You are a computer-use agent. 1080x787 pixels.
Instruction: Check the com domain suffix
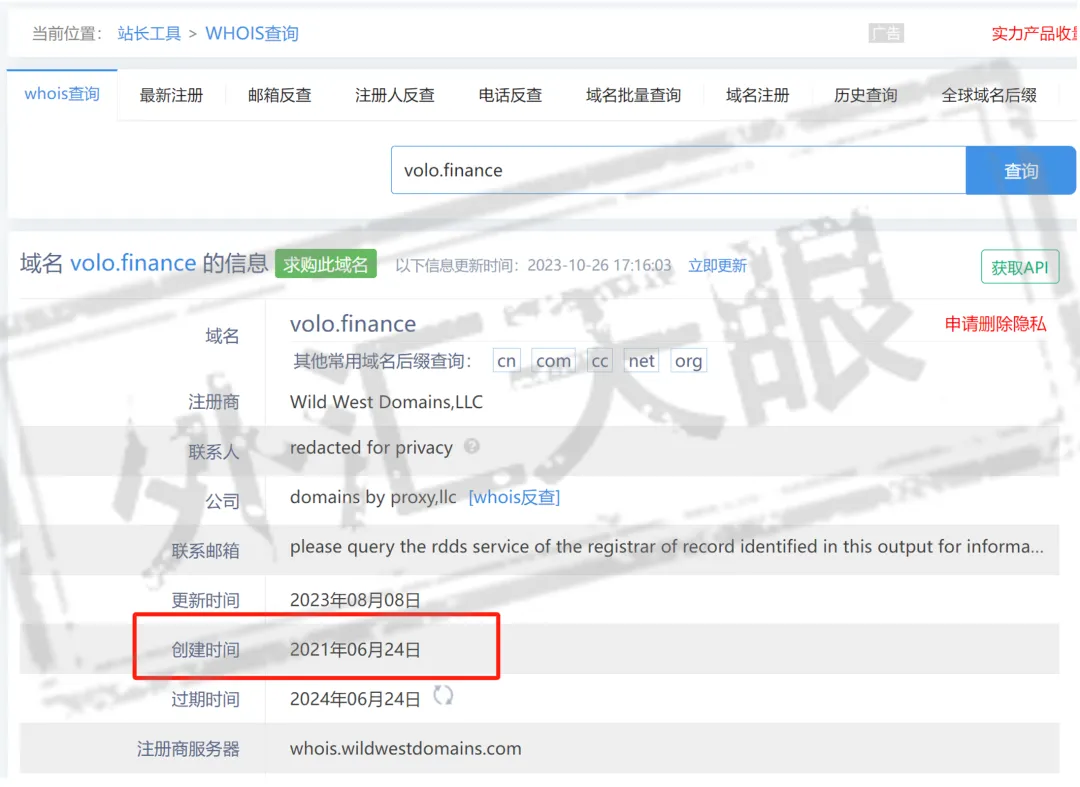(553, 361)
